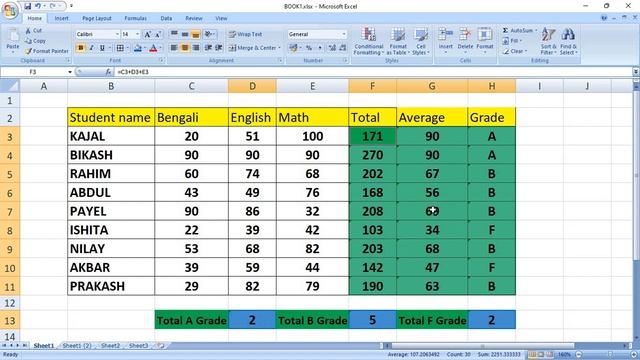Save workbook from Quick Access Toolbar
This screenshot has height=360, width=640.
(x=27, y=6)
